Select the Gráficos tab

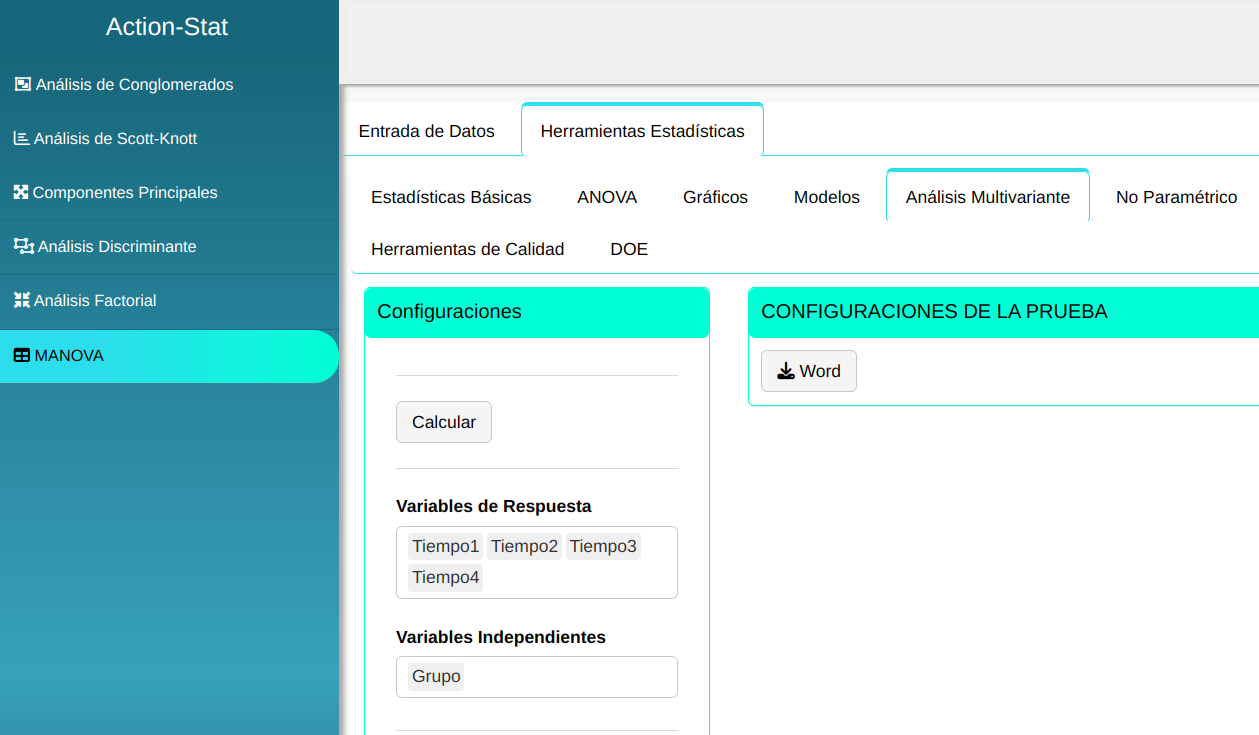[x=715, y=197]
